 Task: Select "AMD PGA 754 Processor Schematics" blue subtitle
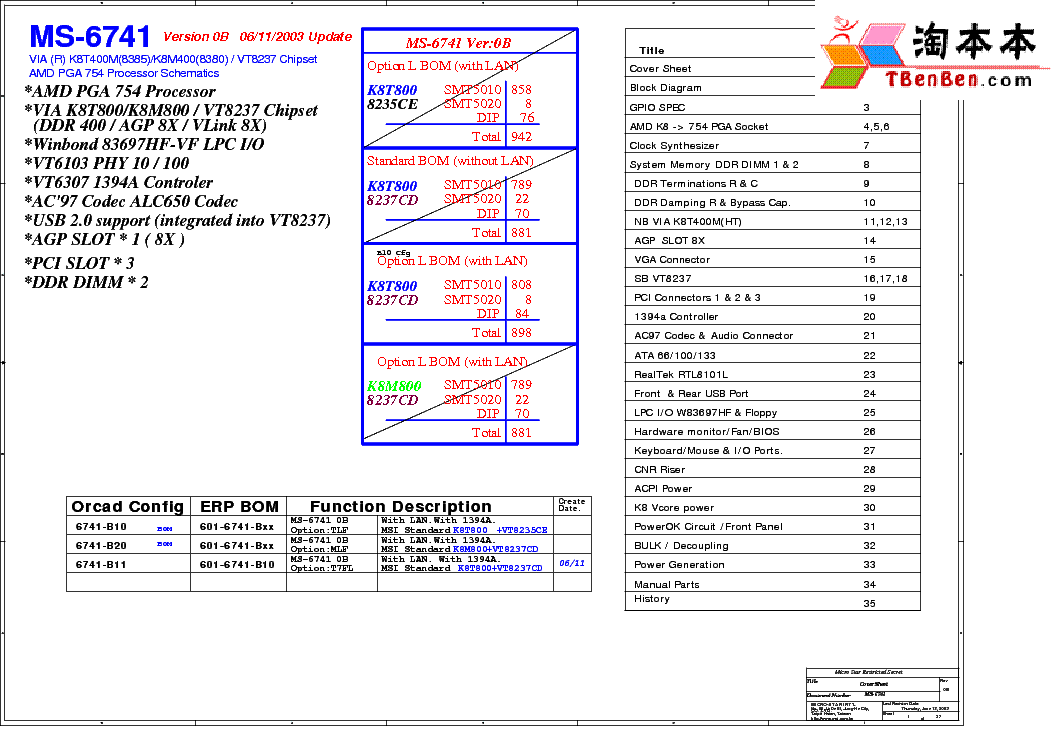[x=124, y=73]
